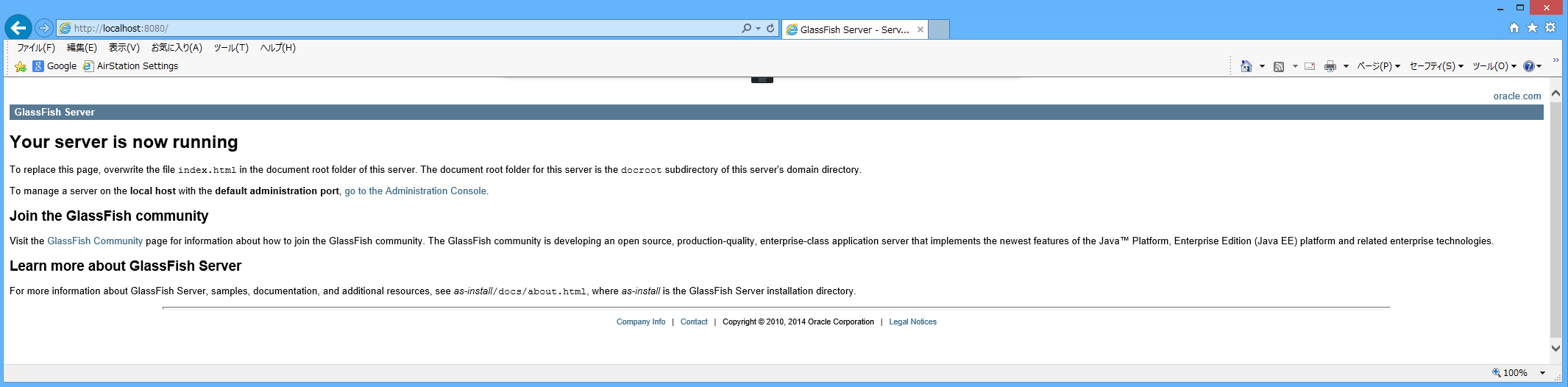Click the index.html file name text

(x=207, y=170)
